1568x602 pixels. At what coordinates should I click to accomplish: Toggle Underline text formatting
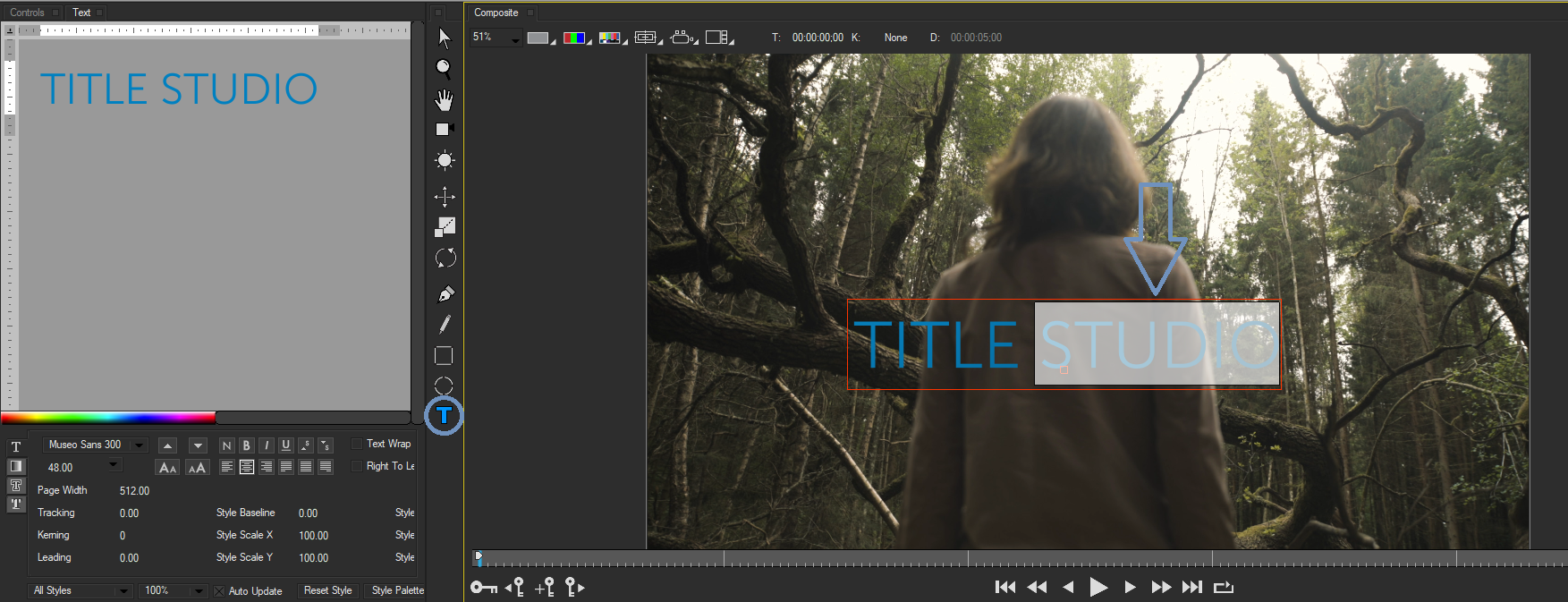[286, 445]
